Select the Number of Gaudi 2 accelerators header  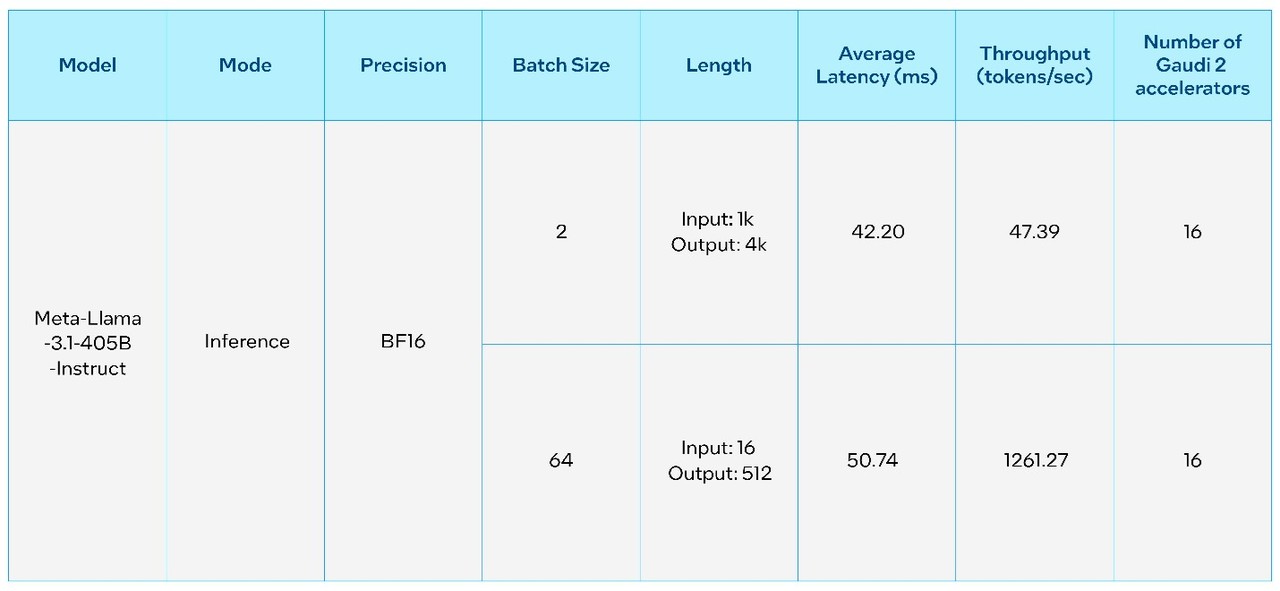click(1192, 66)
